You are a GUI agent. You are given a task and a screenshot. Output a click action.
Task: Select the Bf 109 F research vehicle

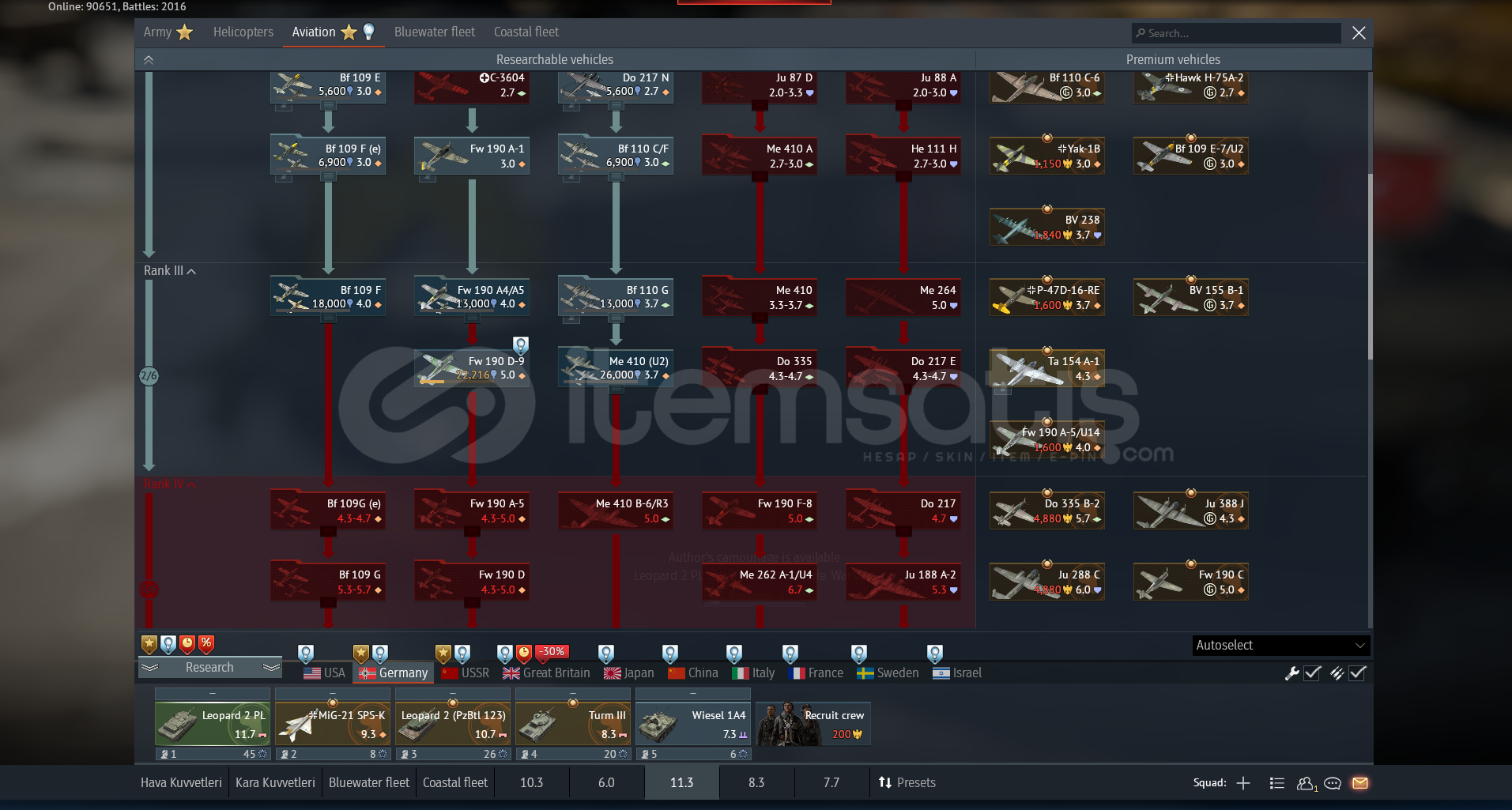point(328,297)
